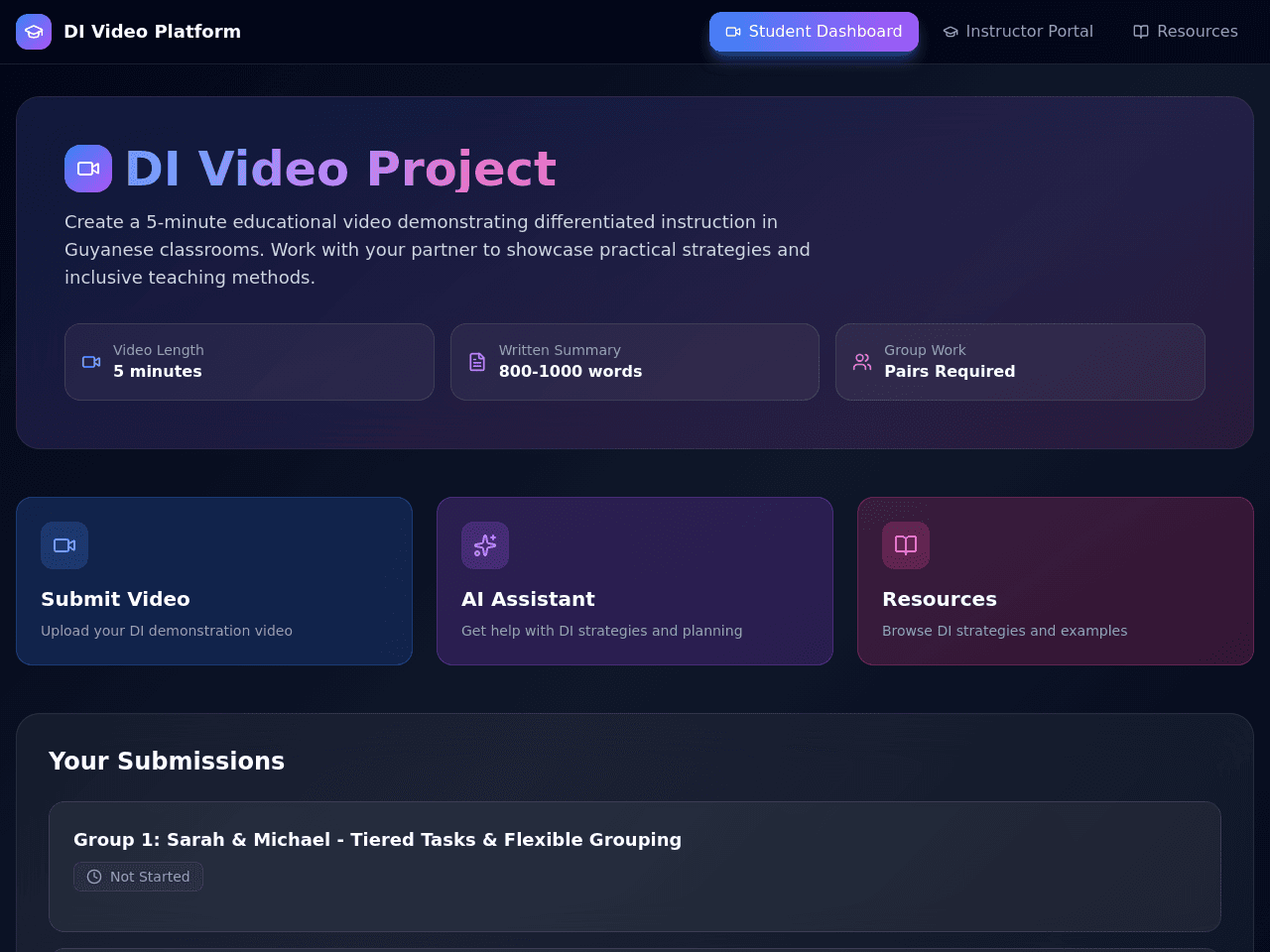The image size is (1270, 952).
Task: Browse the Resources card
Action: point(1056,581)
